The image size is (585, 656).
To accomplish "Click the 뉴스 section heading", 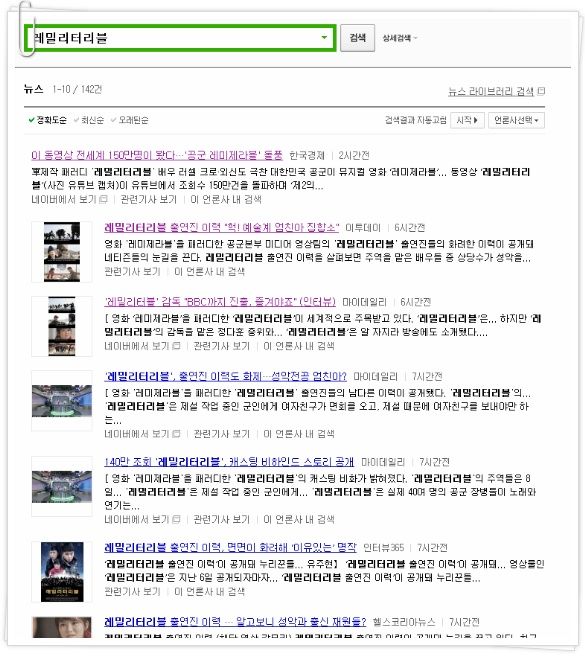I will (33, 89).
